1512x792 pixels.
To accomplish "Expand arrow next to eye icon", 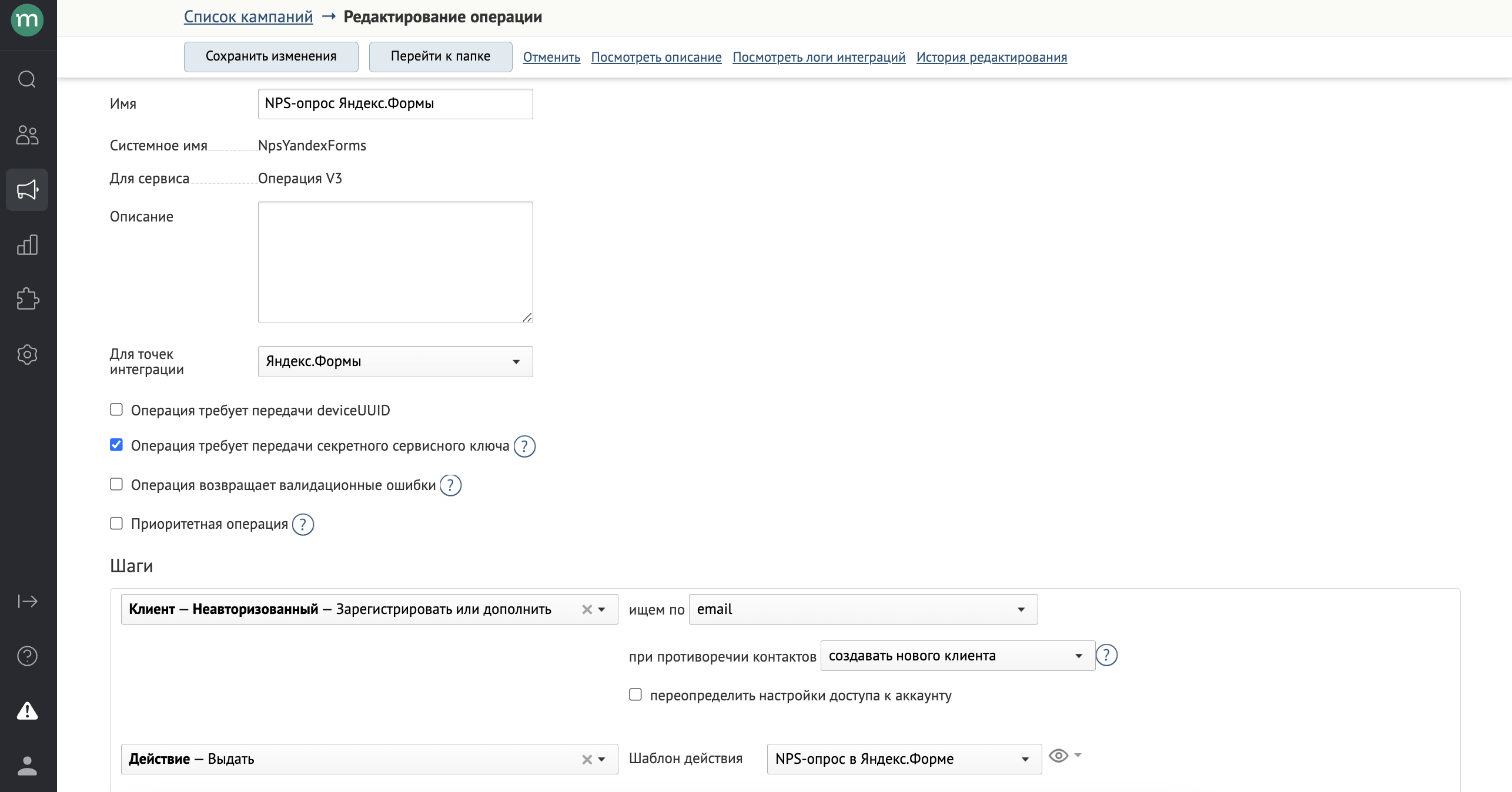I will click(1078, 755).
